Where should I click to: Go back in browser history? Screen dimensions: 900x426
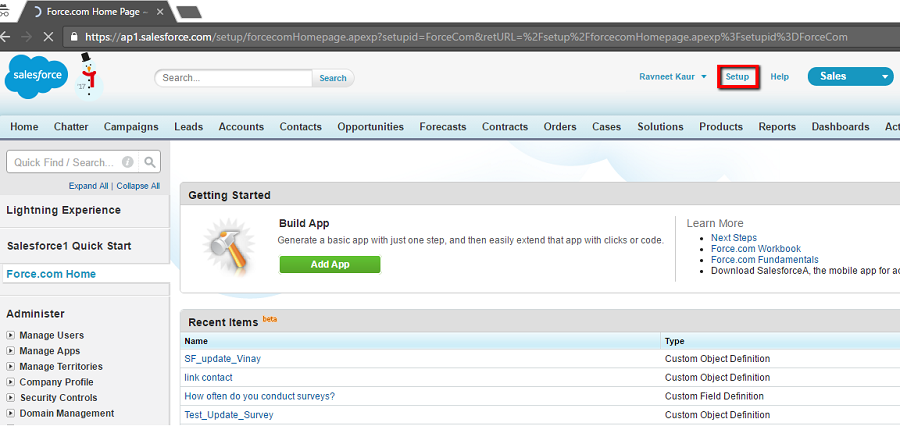[5, 37]
